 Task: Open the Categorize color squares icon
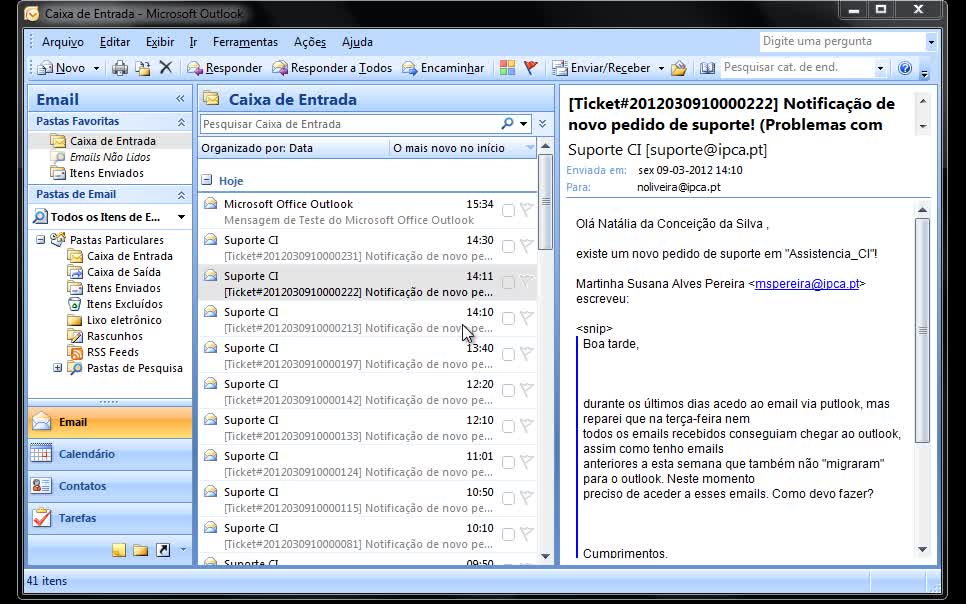(507, 68)
